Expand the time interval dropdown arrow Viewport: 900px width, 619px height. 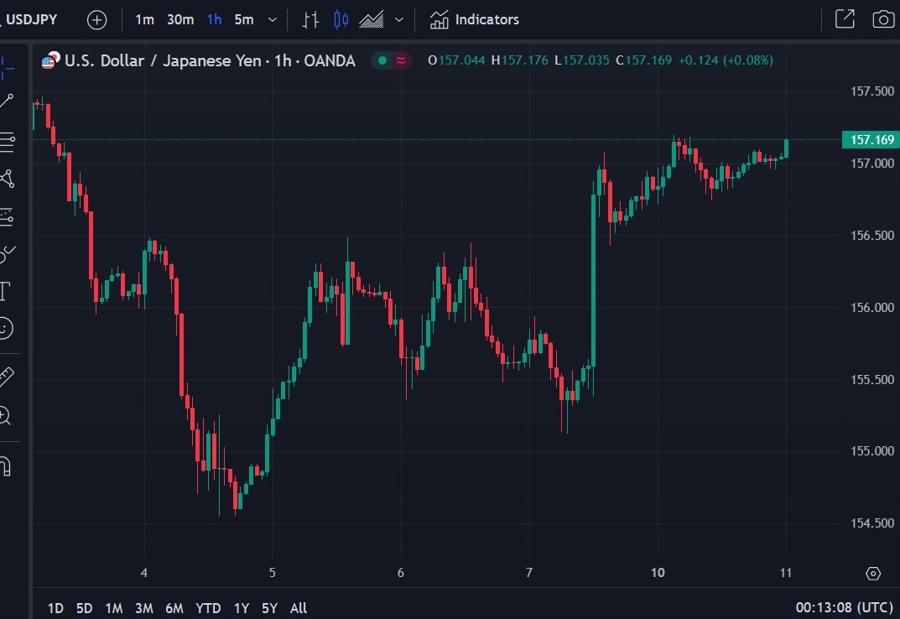272,19
